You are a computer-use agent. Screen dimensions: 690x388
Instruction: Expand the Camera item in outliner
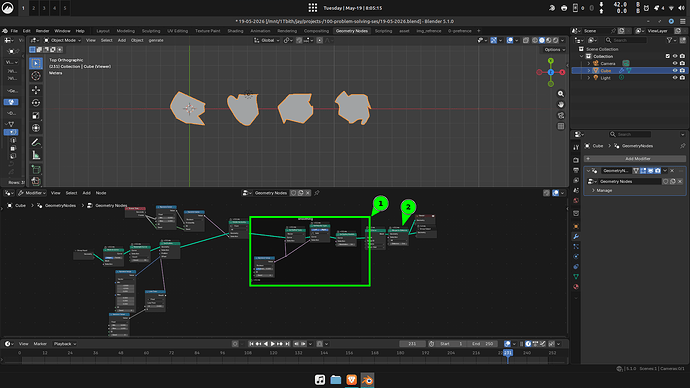(x=589, y=63)
